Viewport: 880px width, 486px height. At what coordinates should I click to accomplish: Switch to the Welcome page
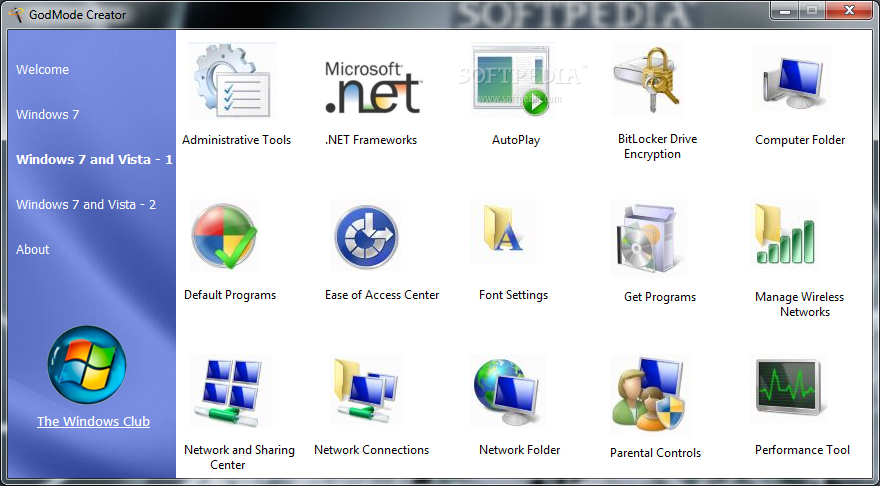coord(43,70)
